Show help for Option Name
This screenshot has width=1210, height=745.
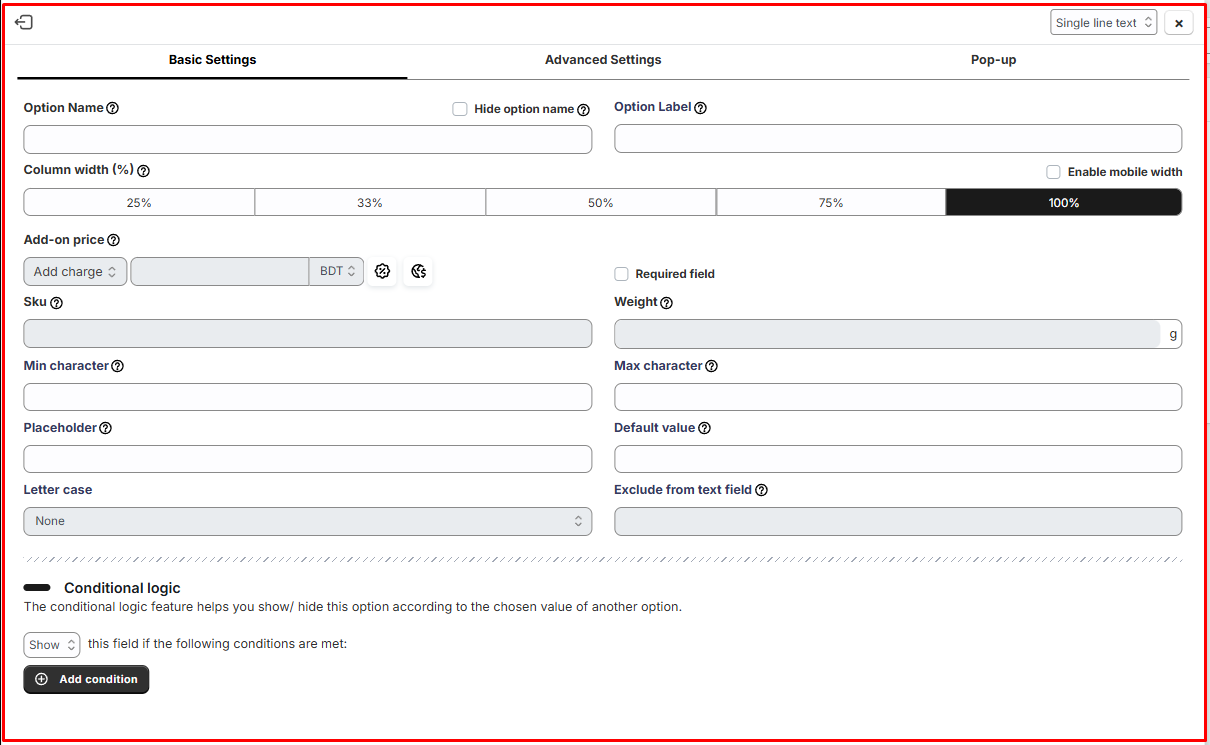coord(113,108)
